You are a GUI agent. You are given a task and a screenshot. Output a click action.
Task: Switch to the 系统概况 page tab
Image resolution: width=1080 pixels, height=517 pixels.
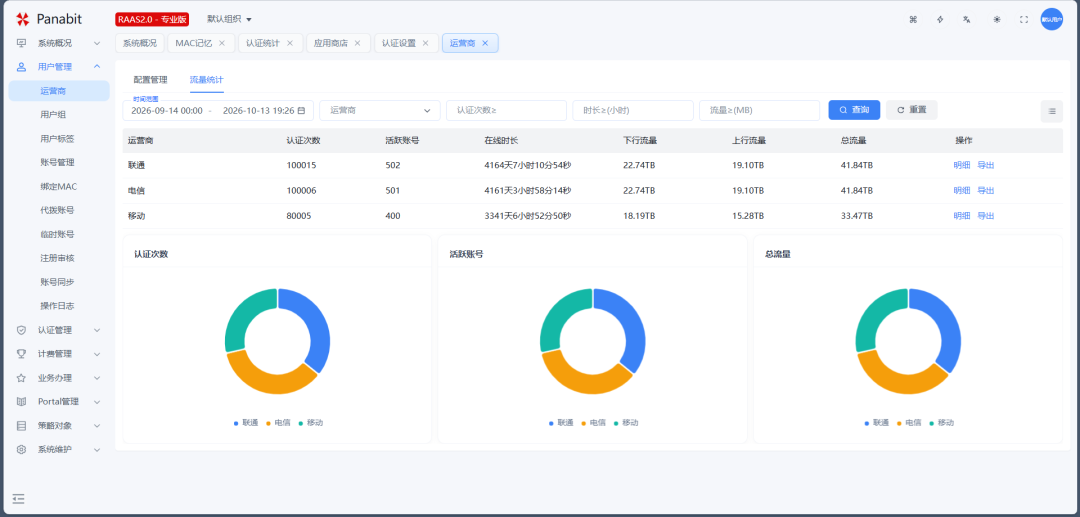(x=140, y=43)
